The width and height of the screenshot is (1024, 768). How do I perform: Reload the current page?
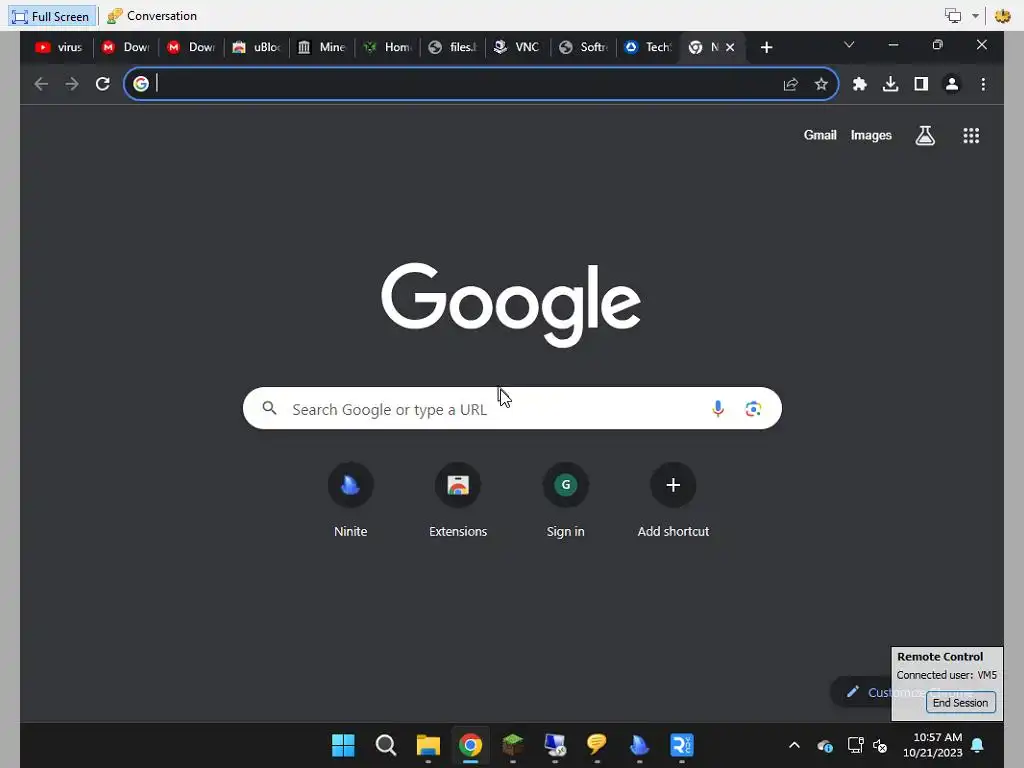tap(103, 84)
